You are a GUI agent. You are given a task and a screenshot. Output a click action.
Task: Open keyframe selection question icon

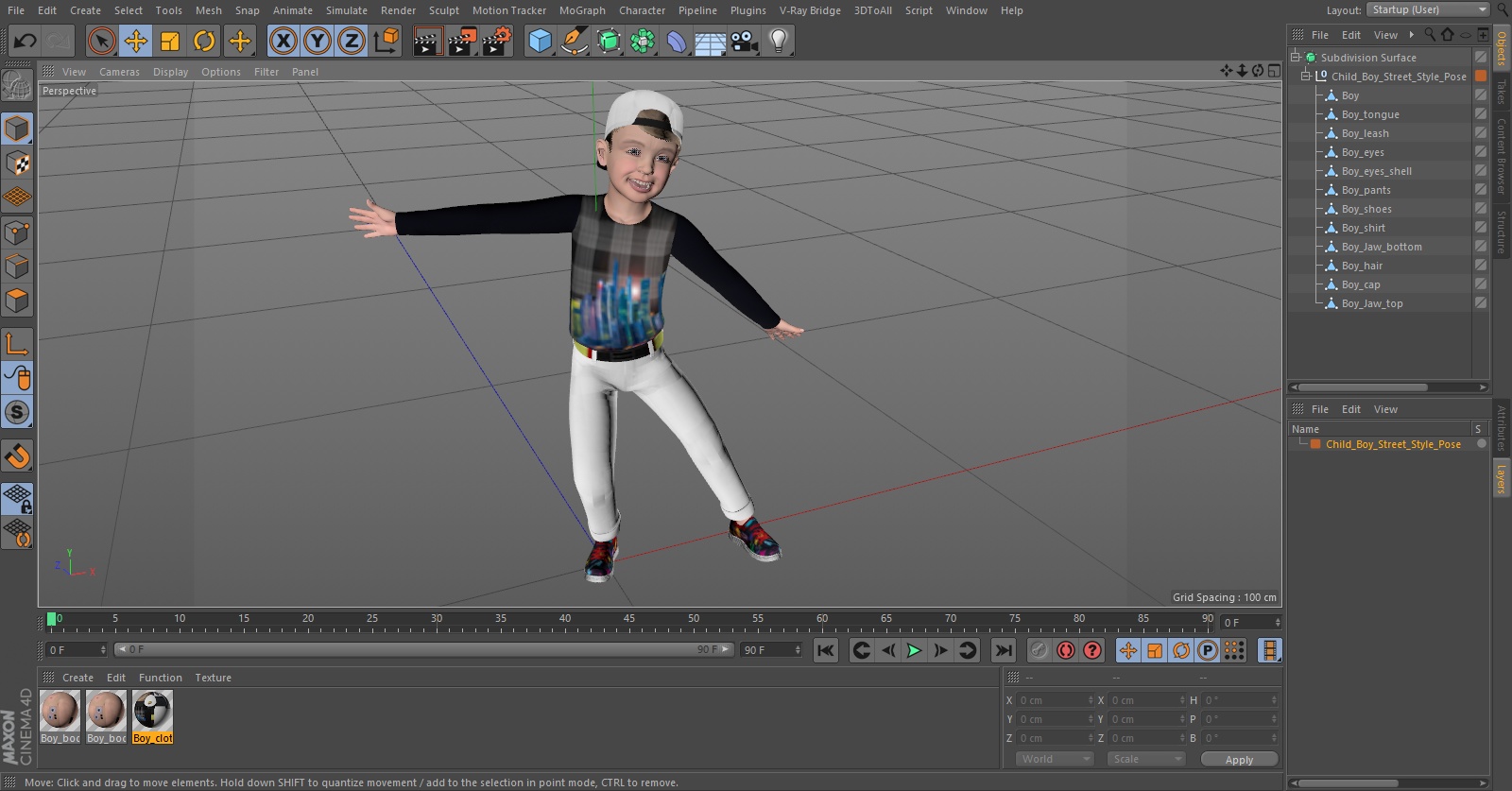pos(1092,650)
